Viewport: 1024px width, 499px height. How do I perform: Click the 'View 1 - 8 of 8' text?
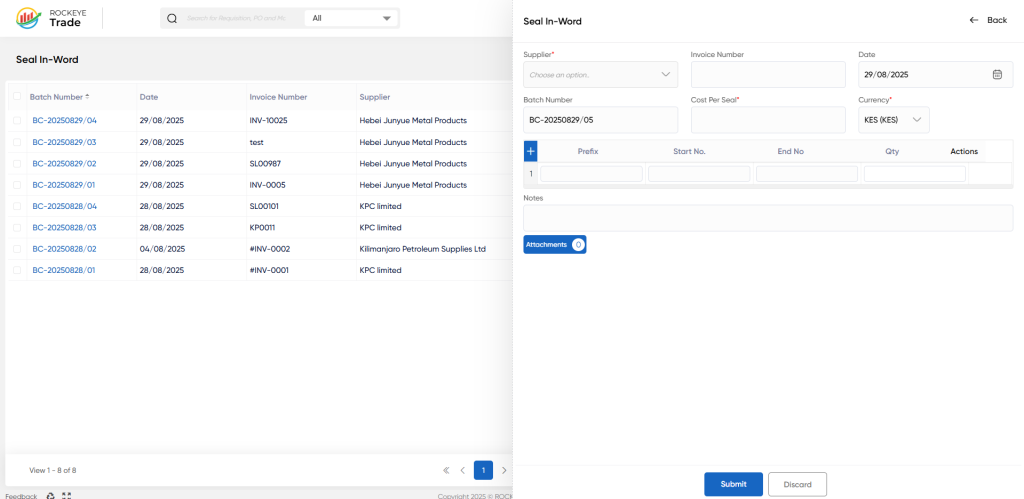53,470
